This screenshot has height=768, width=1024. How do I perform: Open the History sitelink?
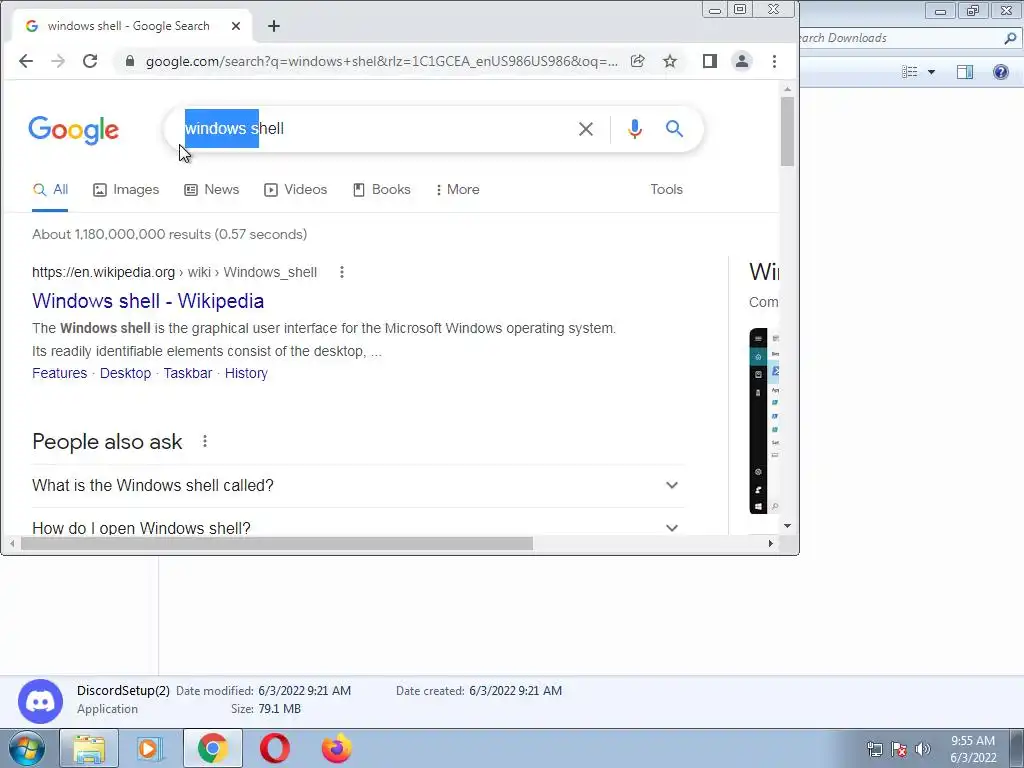(246, 374)
